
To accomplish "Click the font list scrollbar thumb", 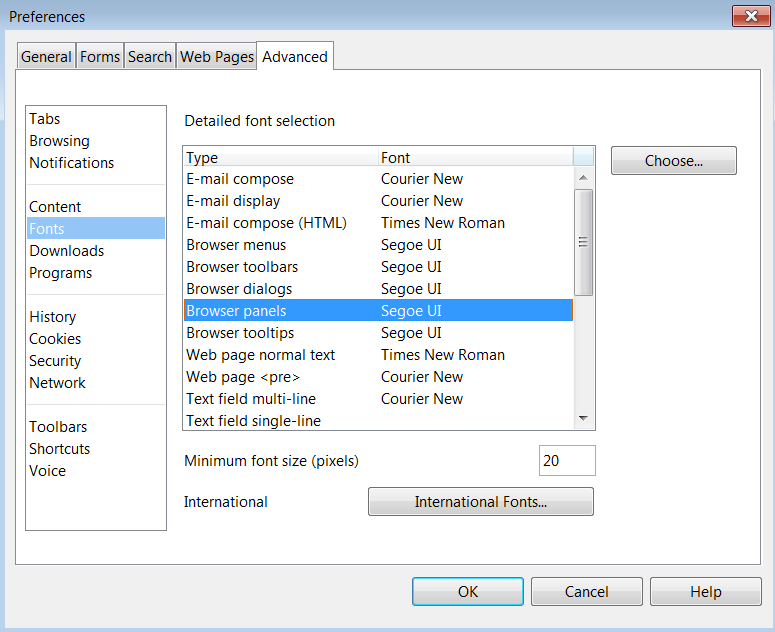I will pyautogui.click(x=584, y=242).
